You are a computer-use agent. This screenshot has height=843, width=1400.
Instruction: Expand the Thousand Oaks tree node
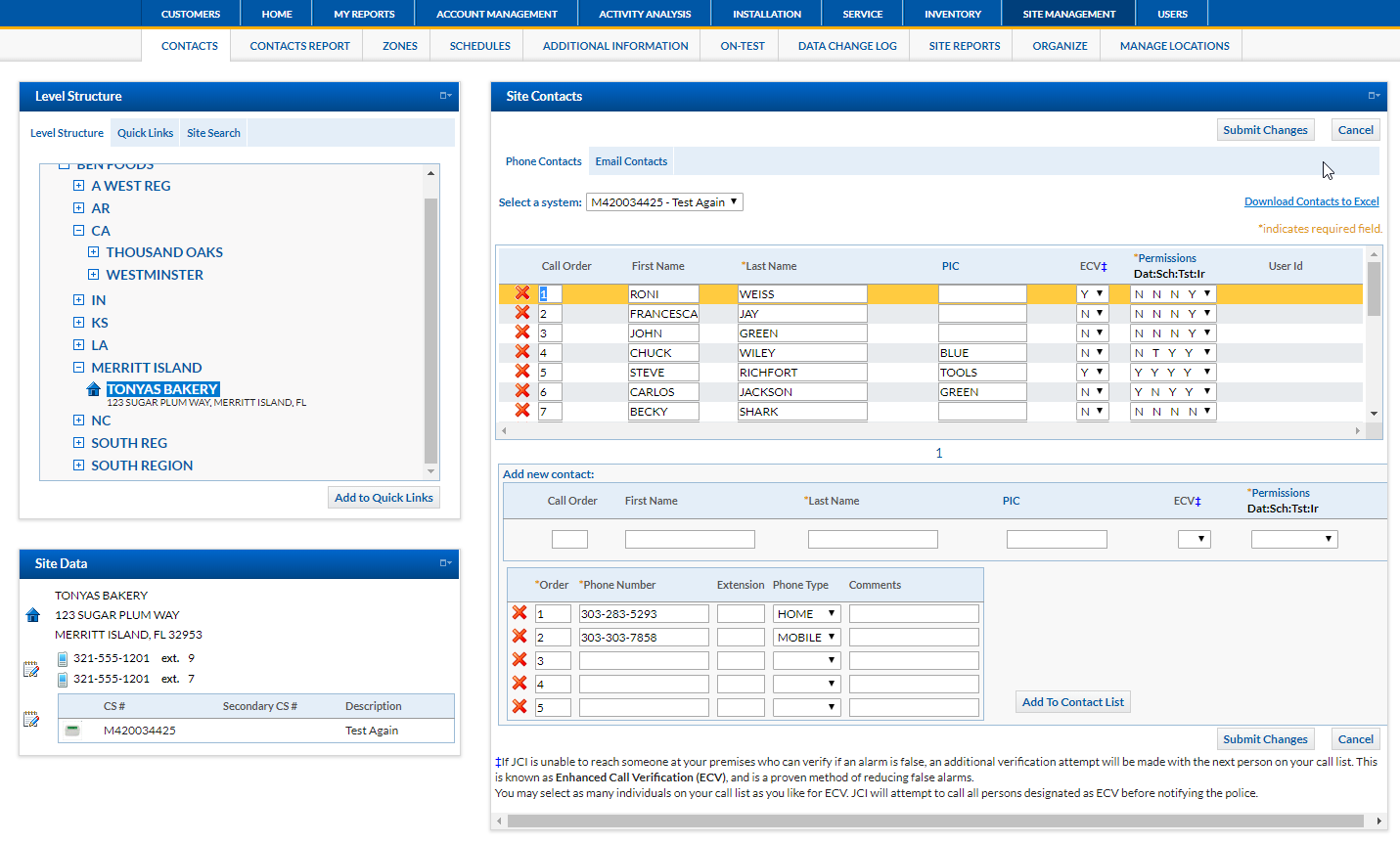(x=93, y=252)
